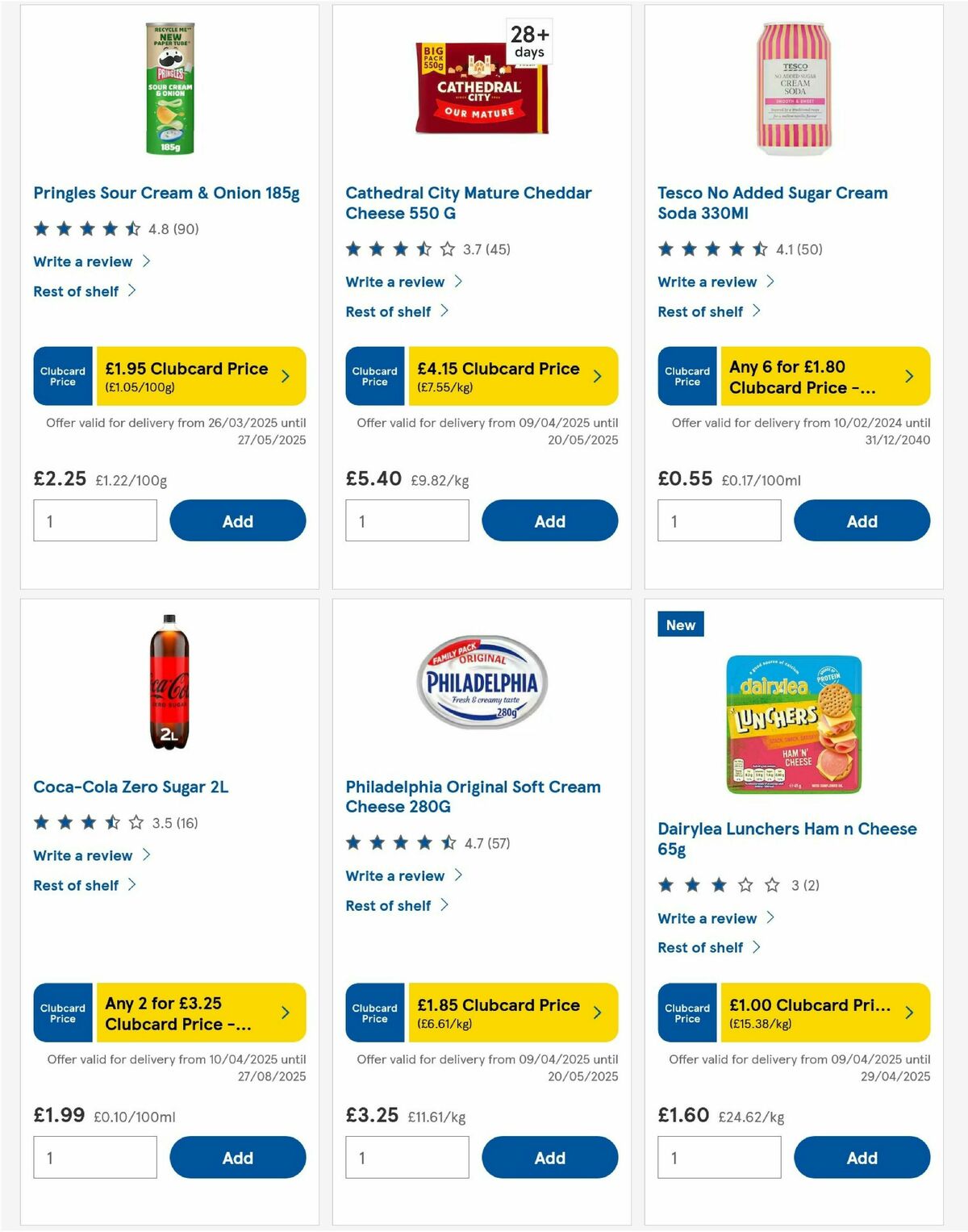Click the arrow on Philadelphia £1.85 offer banner

(598, 1012)
